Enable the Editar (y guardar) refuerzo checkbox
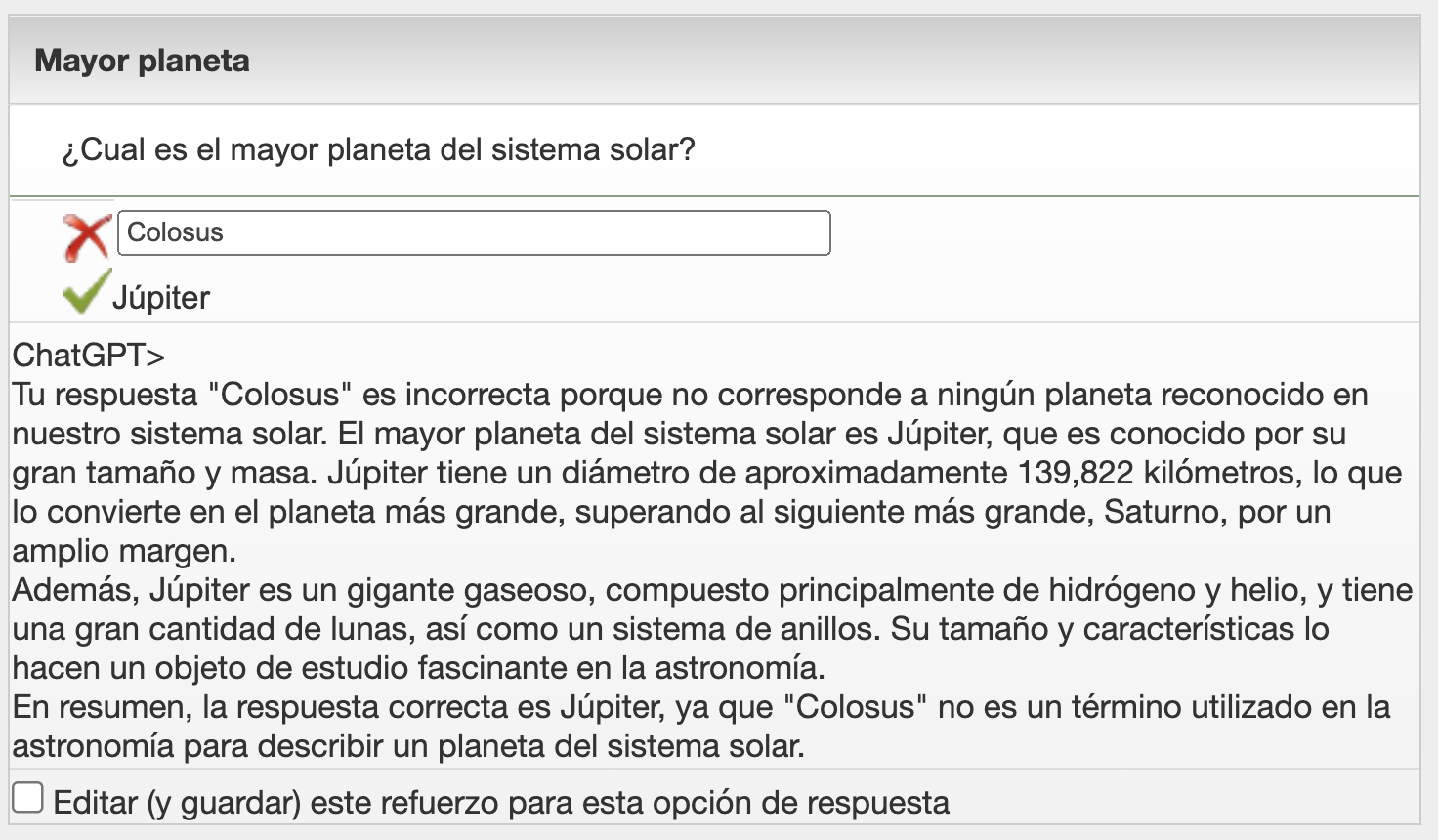The image size is (1438, 840). coord(27,798)
